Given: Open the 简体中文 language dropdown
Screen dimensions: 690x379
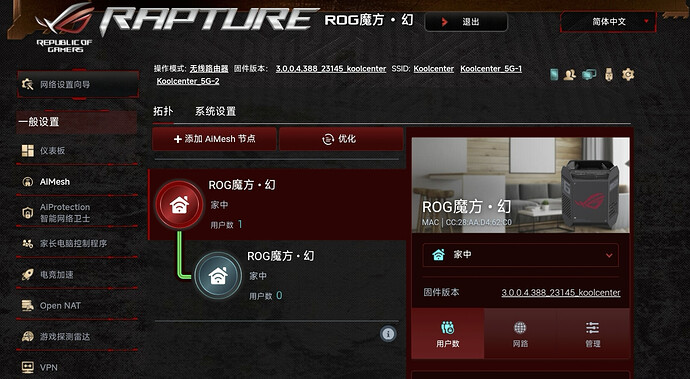Looking at the screenshot, I should pos(609,22).
